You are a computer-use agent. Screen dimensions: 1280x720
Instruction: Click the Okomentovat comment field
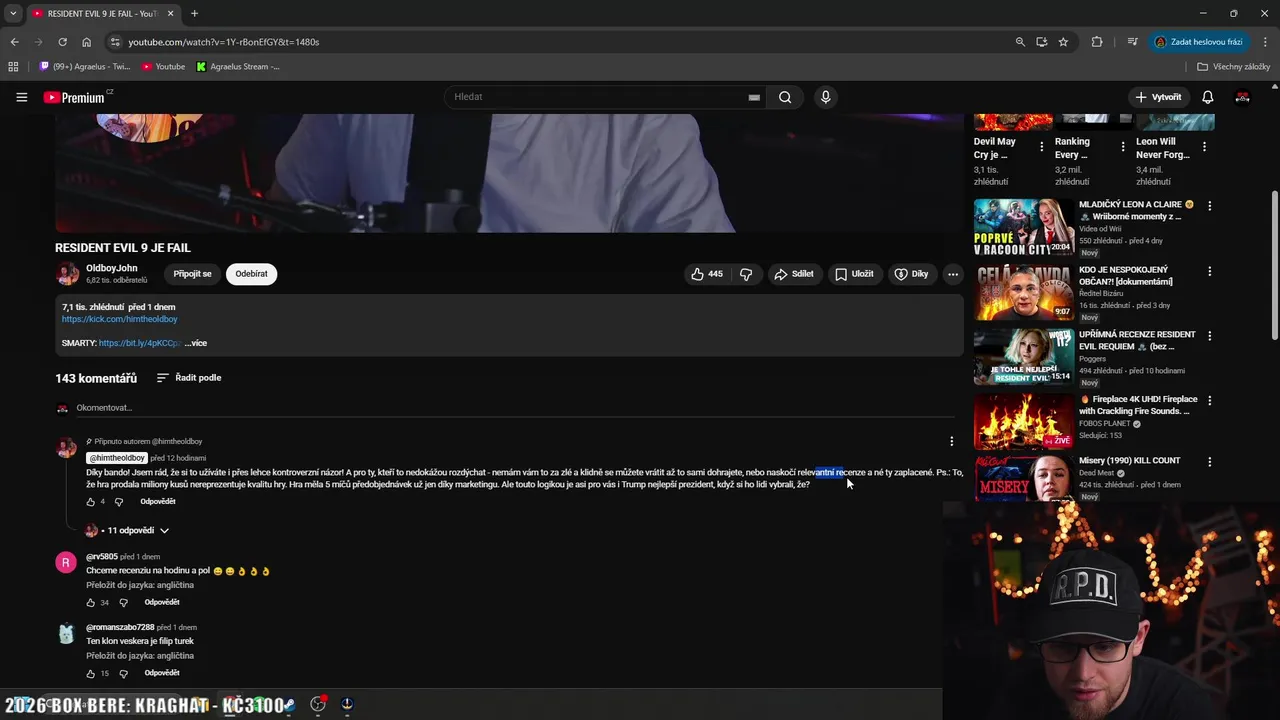[x=515, y=408]
